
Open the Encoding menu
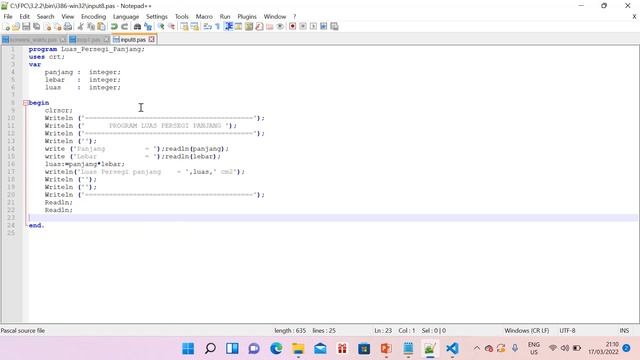coord(93,17)
